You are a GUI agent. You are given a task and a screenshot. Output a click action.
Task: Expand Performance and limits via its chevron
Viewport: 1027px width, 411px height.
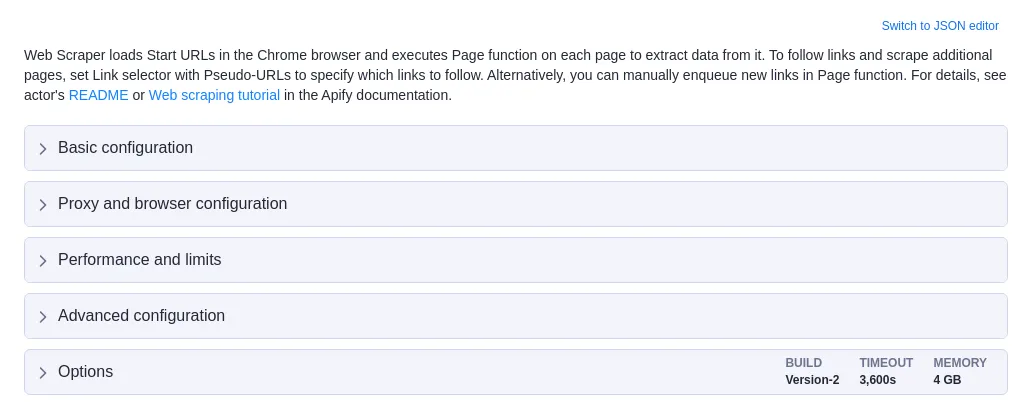43,260
